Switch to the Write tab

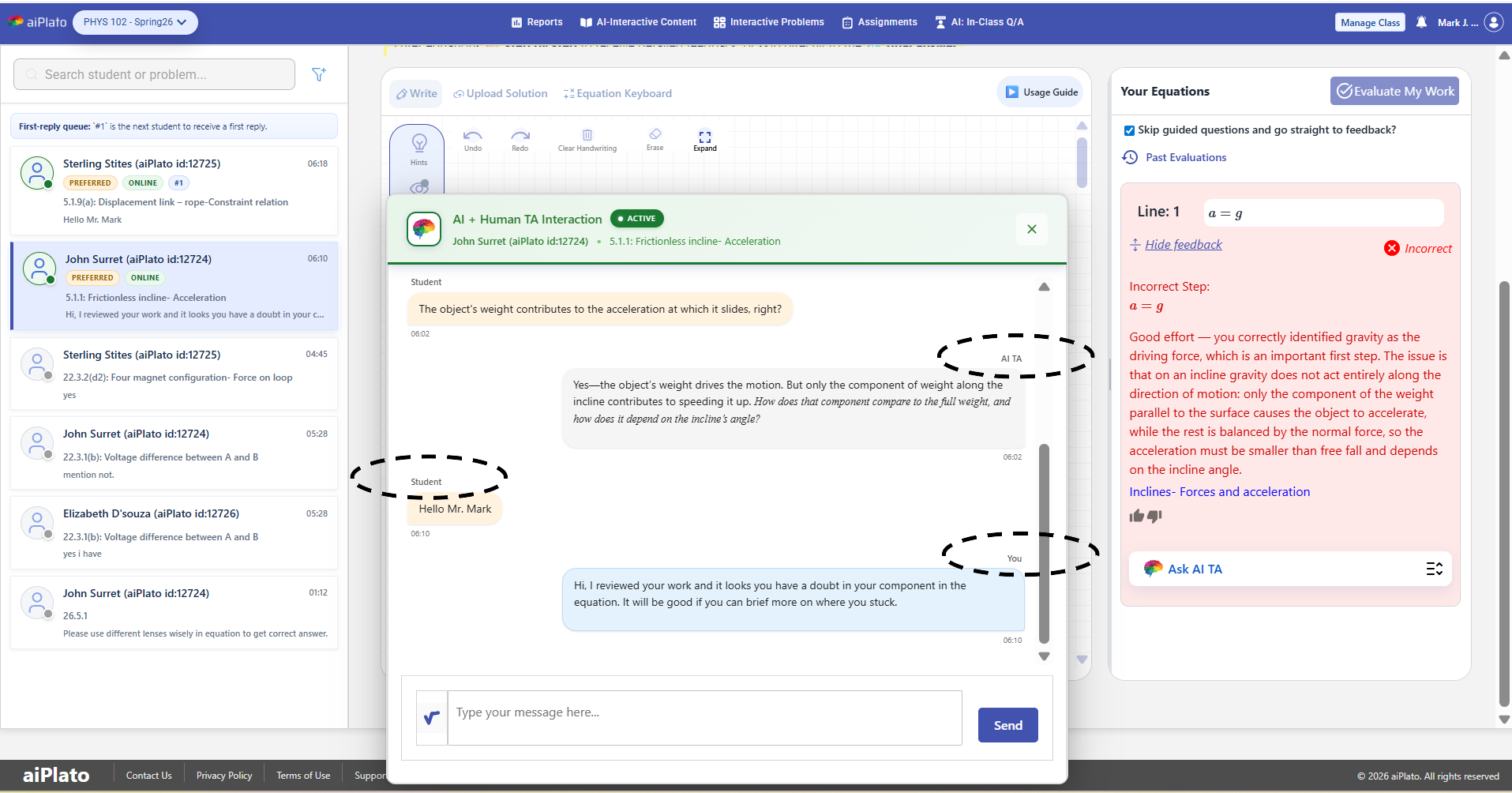coord(416,93)
